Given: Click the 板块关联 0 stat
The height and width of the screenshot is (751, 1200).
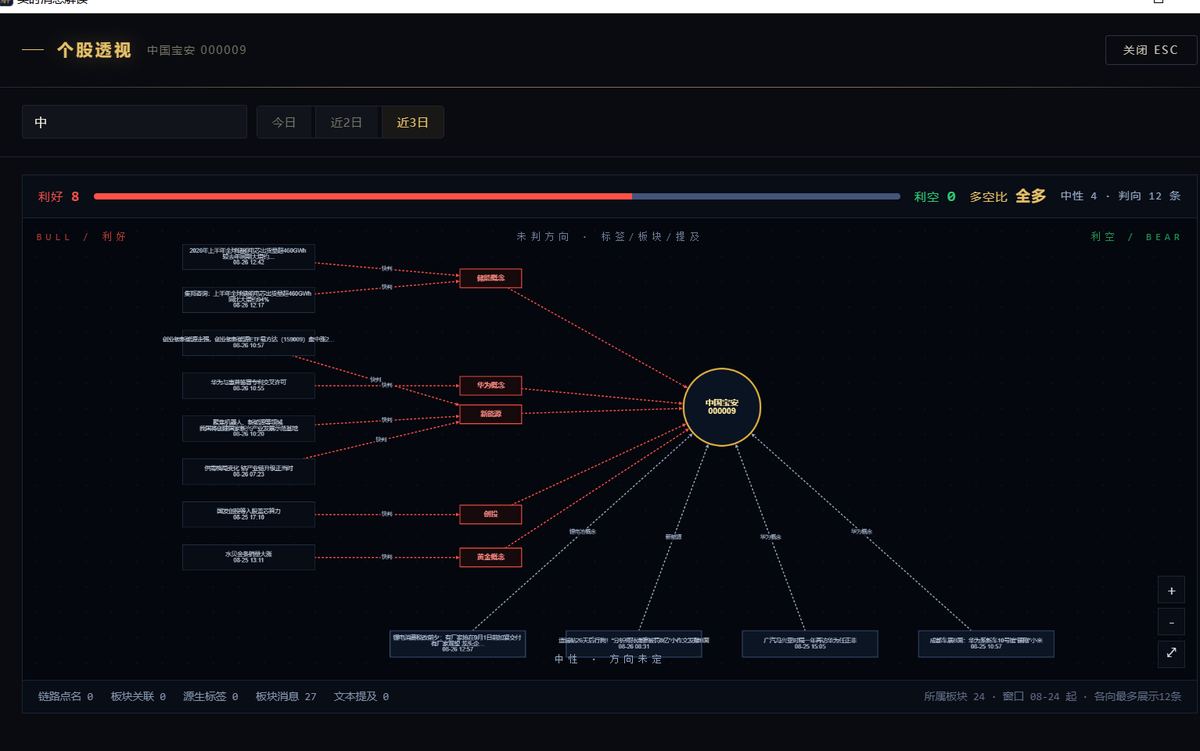Looking at the screenshot, I should (138, 696).
